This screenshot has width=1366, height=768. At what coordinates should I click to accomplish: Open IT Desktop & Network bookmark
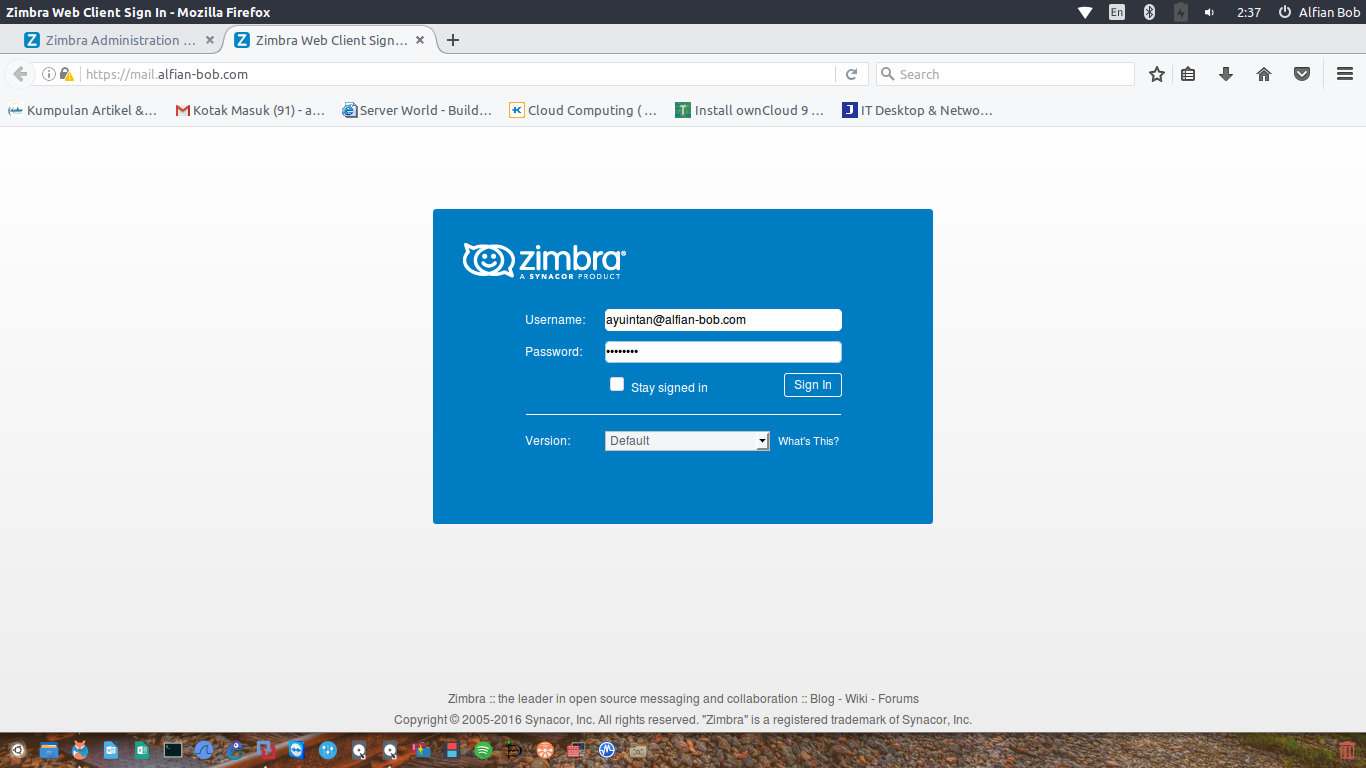(x=917, y=110)
